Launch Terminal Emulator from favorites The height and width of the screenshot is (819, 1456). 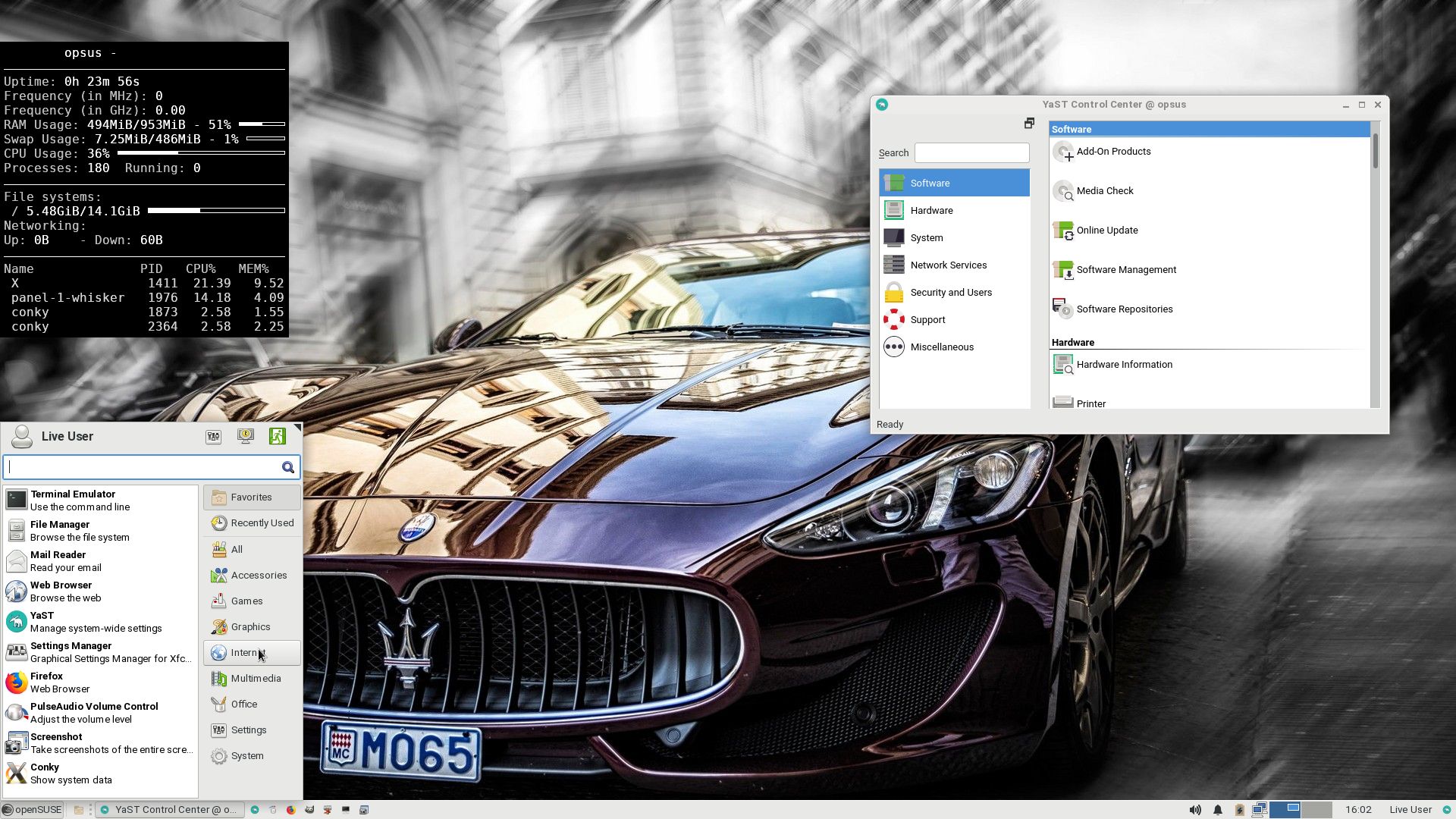pyautogui.click(x=100, y=500)
